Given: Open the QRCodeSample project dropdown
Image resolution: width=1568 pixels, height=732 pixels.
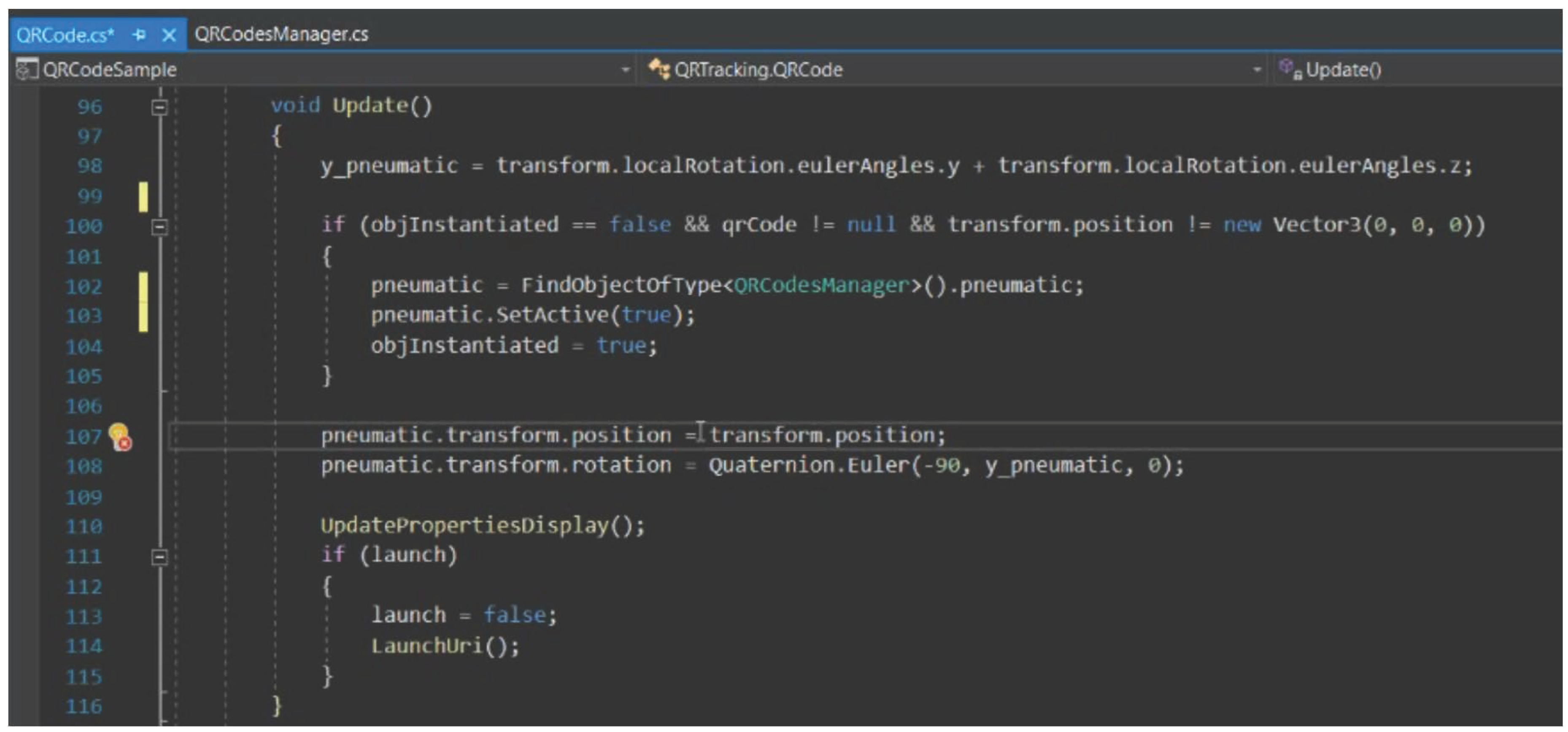Looking at the screenshot, I should pos(625,70).
